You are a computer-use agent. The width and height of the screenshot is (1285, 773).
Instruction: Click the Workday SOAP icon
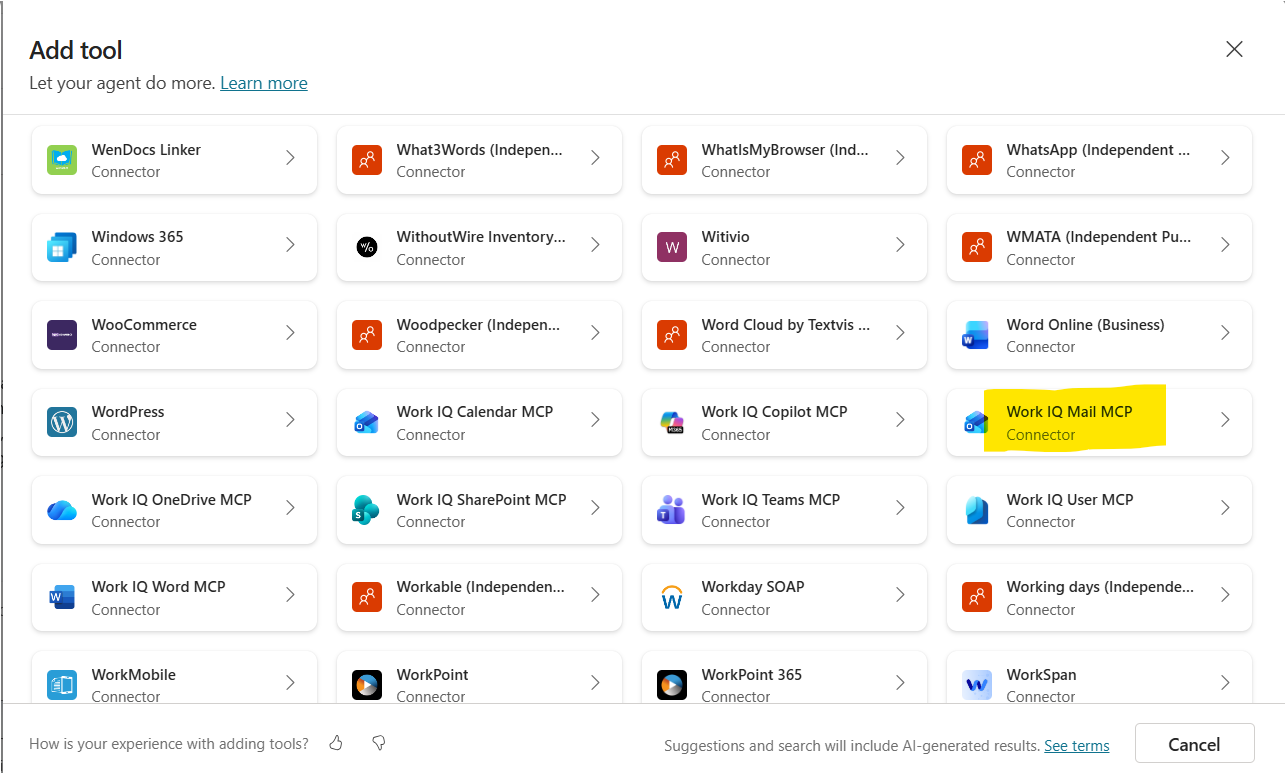[672, 597]
